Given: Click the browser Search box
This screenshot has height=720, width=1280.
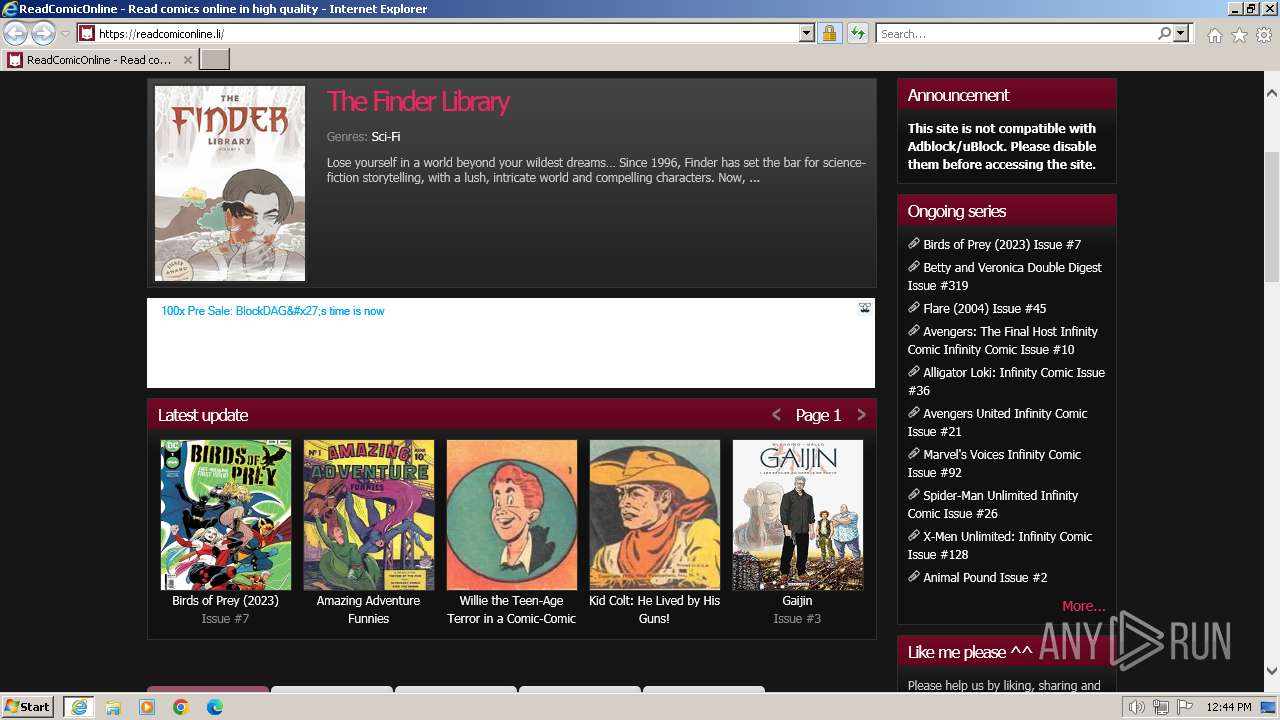Looking at the screenshot, I should point(1018,33).
